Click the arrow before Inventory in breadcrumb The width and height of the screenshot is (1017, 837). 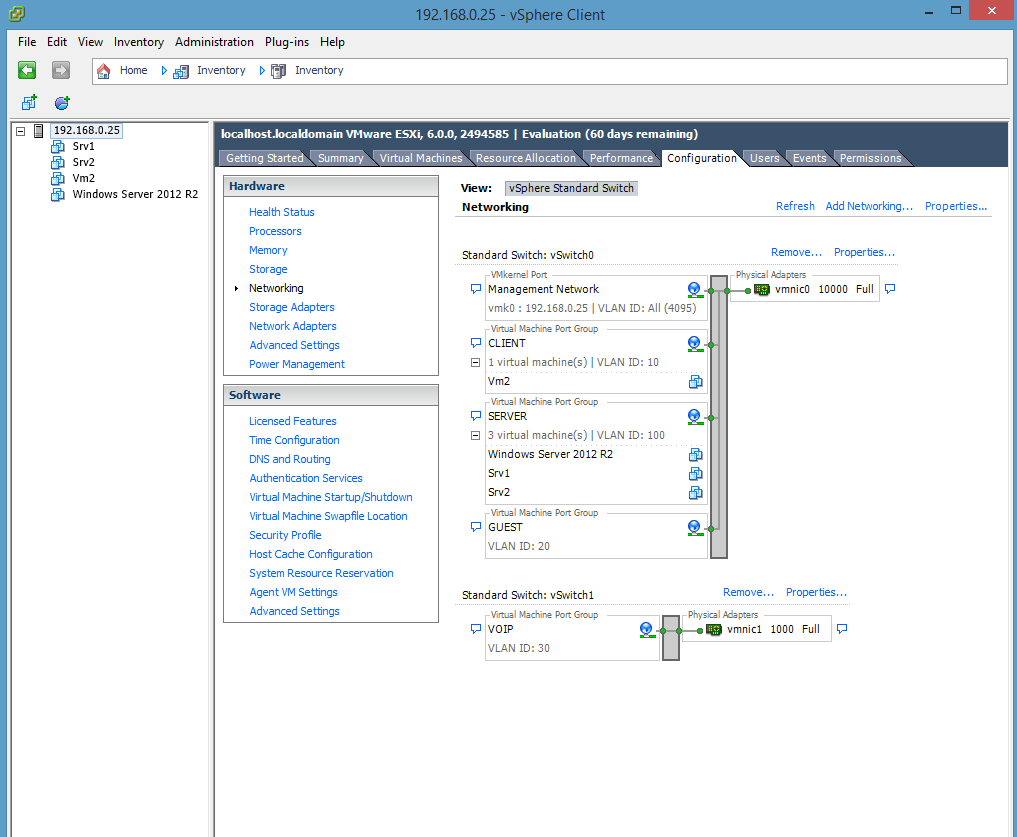coord(164,70)
